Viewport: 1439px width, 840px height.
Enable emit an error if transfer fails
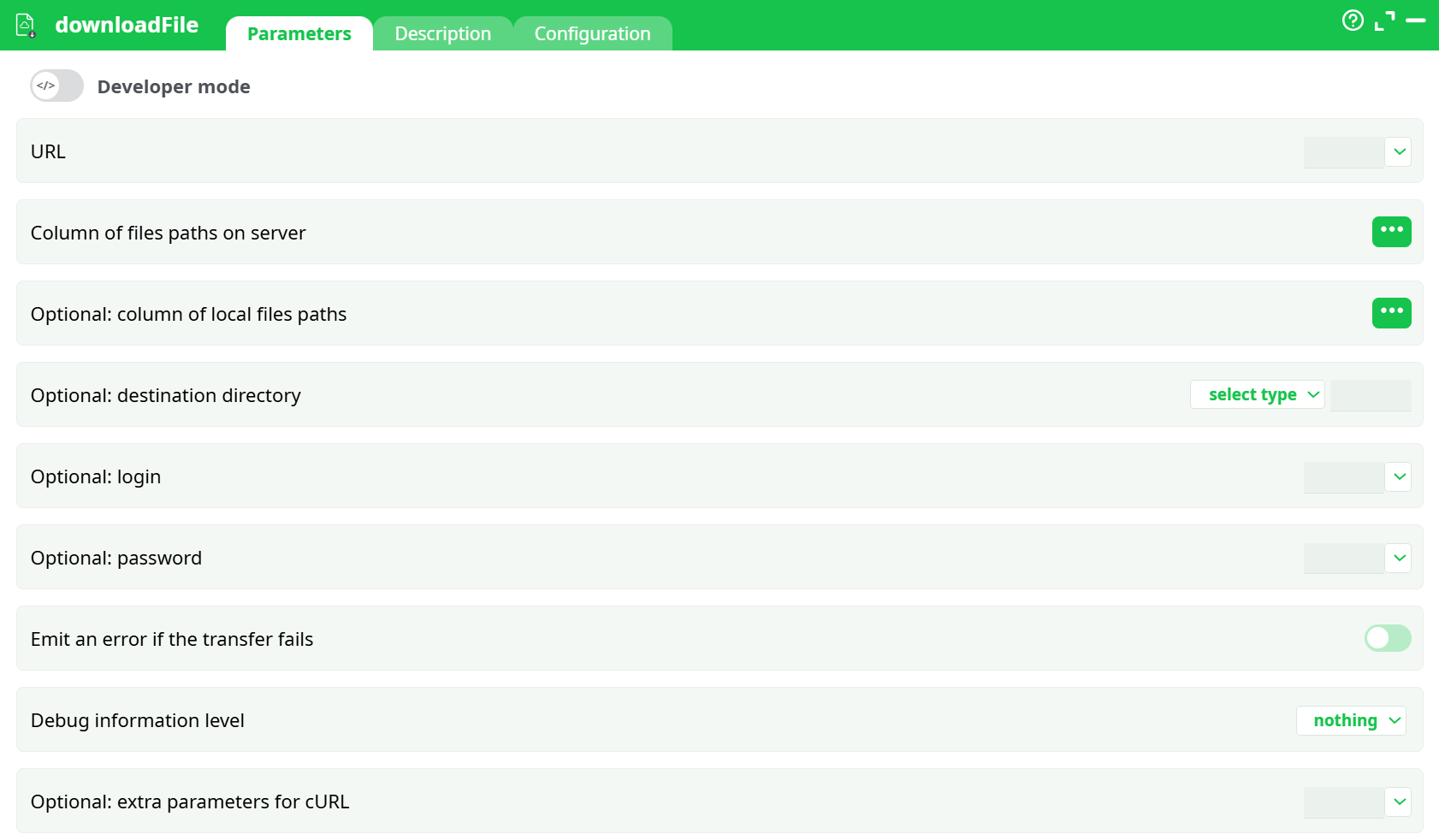click(1387, 638)
